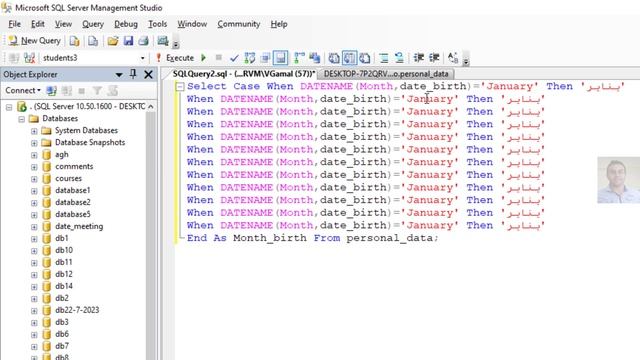The height and width of the screenshot is (360, 640).
Task: Click Specify Values for Template Parameters icon
Action: coord(453,58)
